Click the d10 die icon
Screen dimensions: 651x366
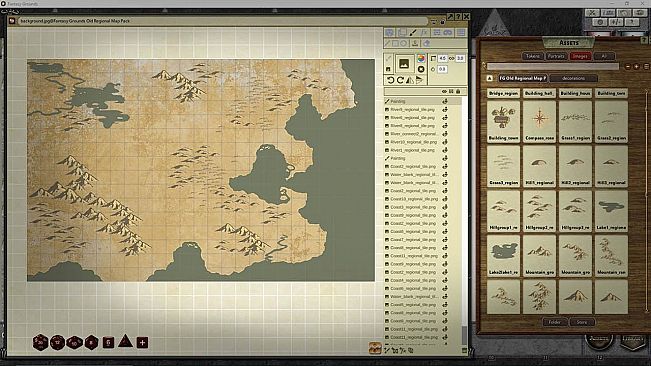point(74,343)
